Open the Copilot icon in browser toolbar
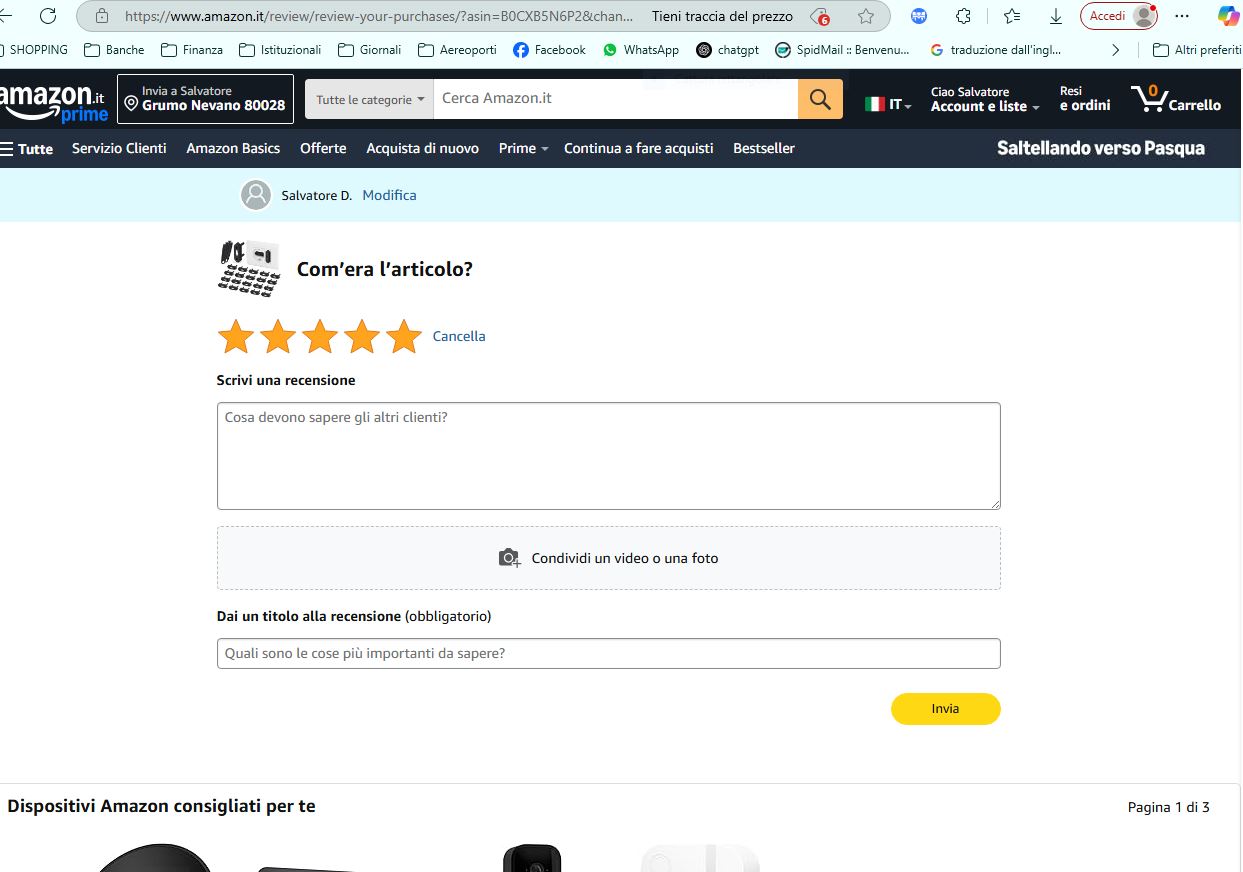Screen dimensions: 1243x872 click(x=1228, y=16)
